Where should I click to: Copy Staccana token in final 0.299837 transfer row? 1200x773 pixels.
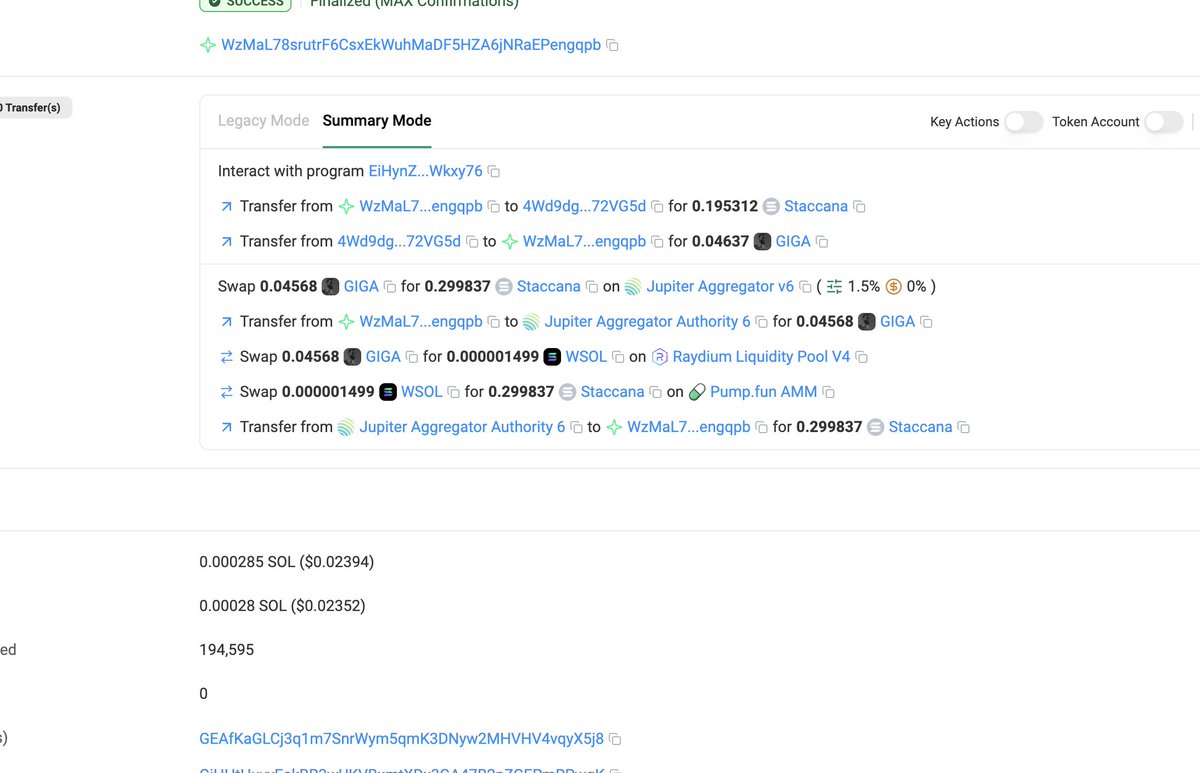point(963,427)
